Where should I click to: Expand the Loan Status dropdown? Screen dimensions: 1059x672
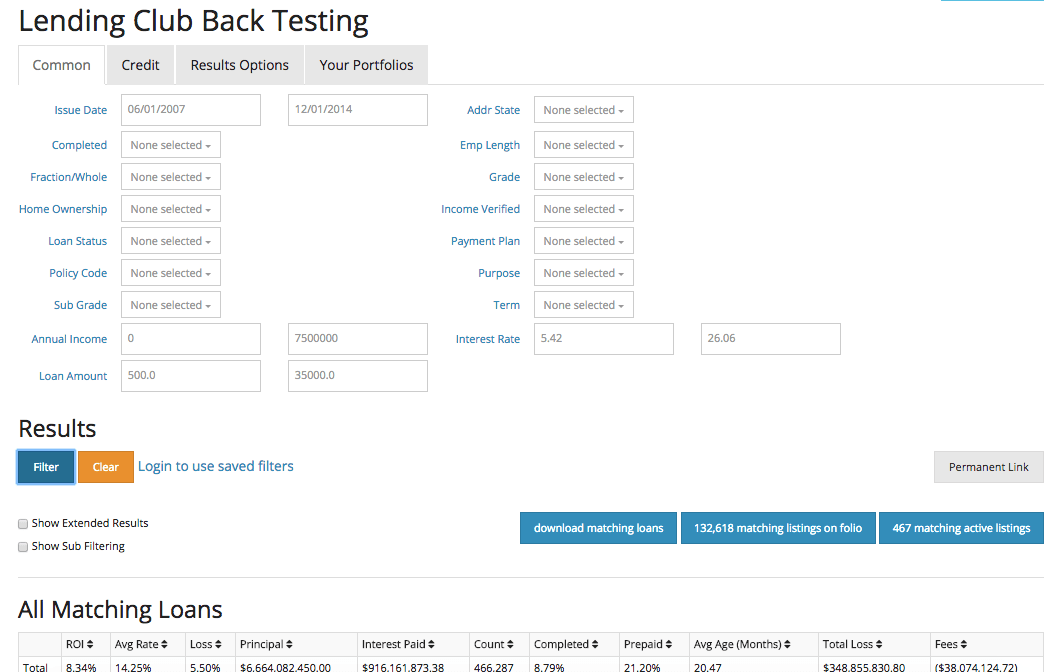pos(170,242)
